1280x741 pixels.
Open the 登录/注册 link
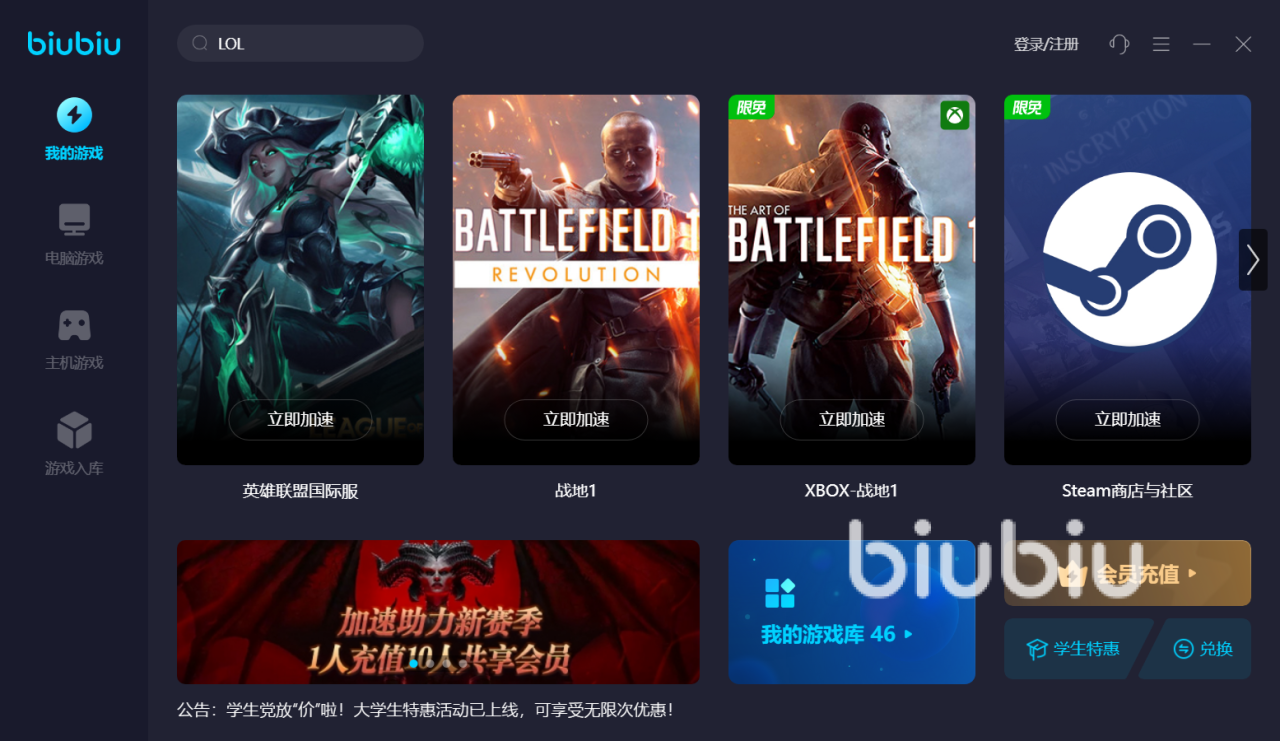pyautogui.click(x=1046, y=44)
